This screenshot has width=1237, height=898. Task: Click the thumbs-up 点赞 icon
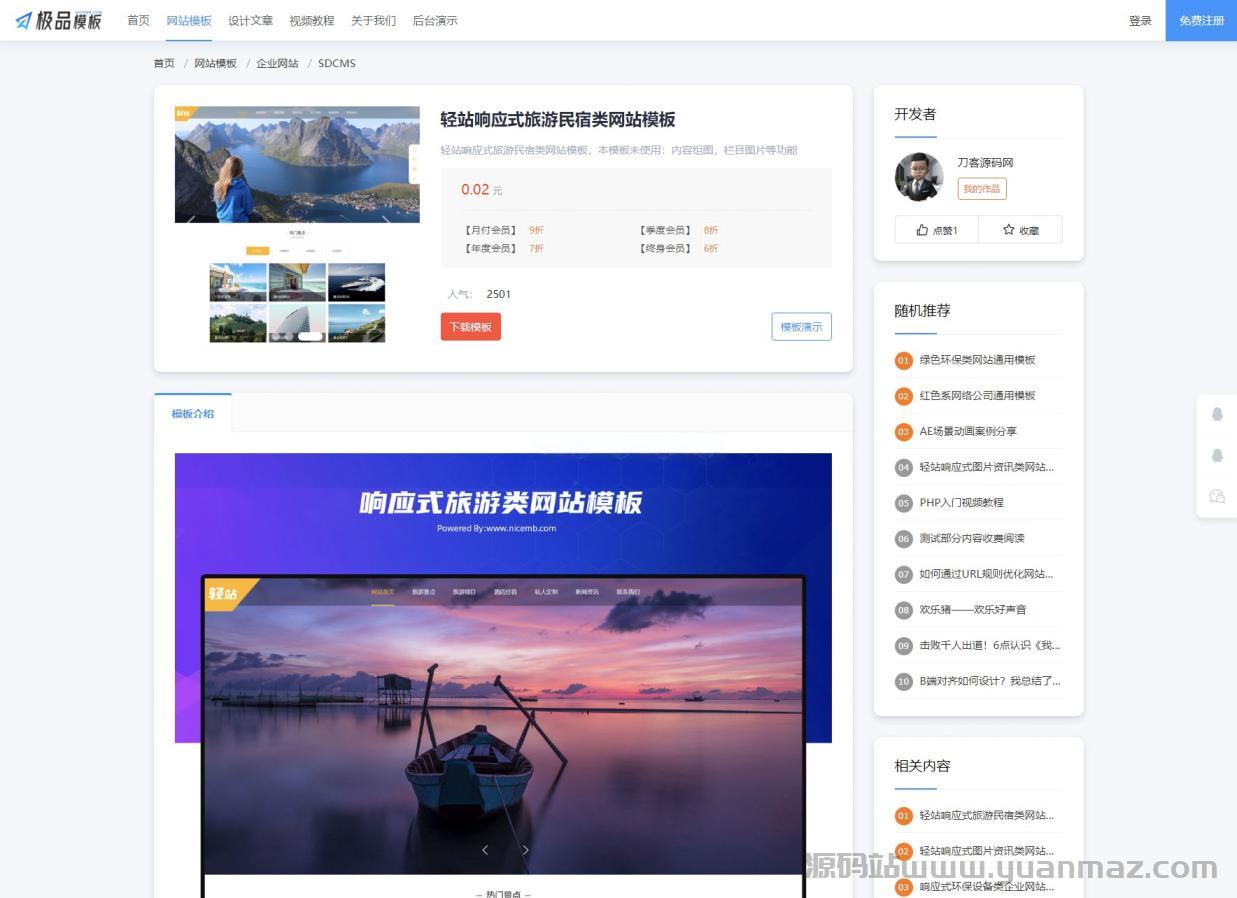(922, 230)
